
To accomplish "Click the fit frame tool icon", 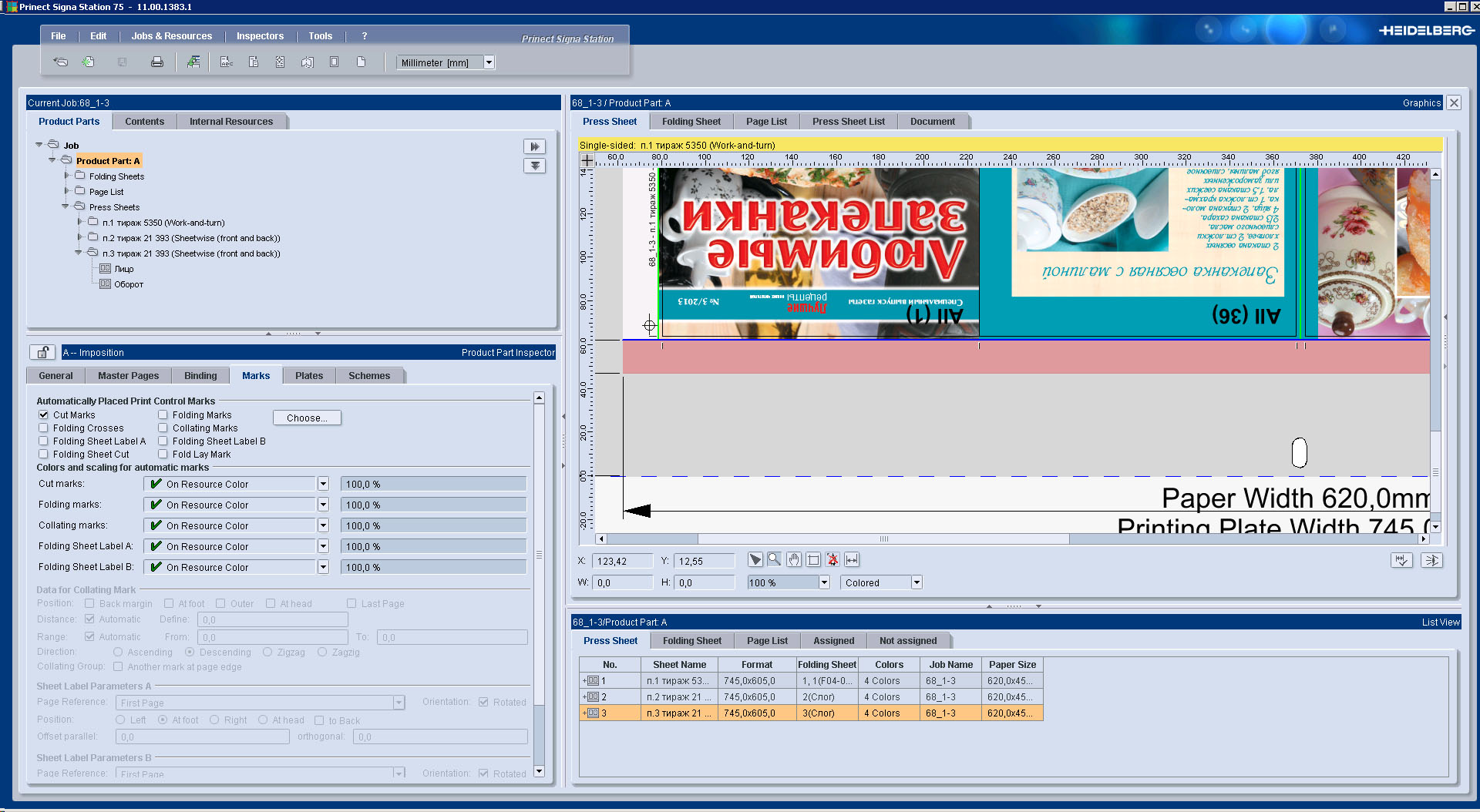I will click(813, 560).
